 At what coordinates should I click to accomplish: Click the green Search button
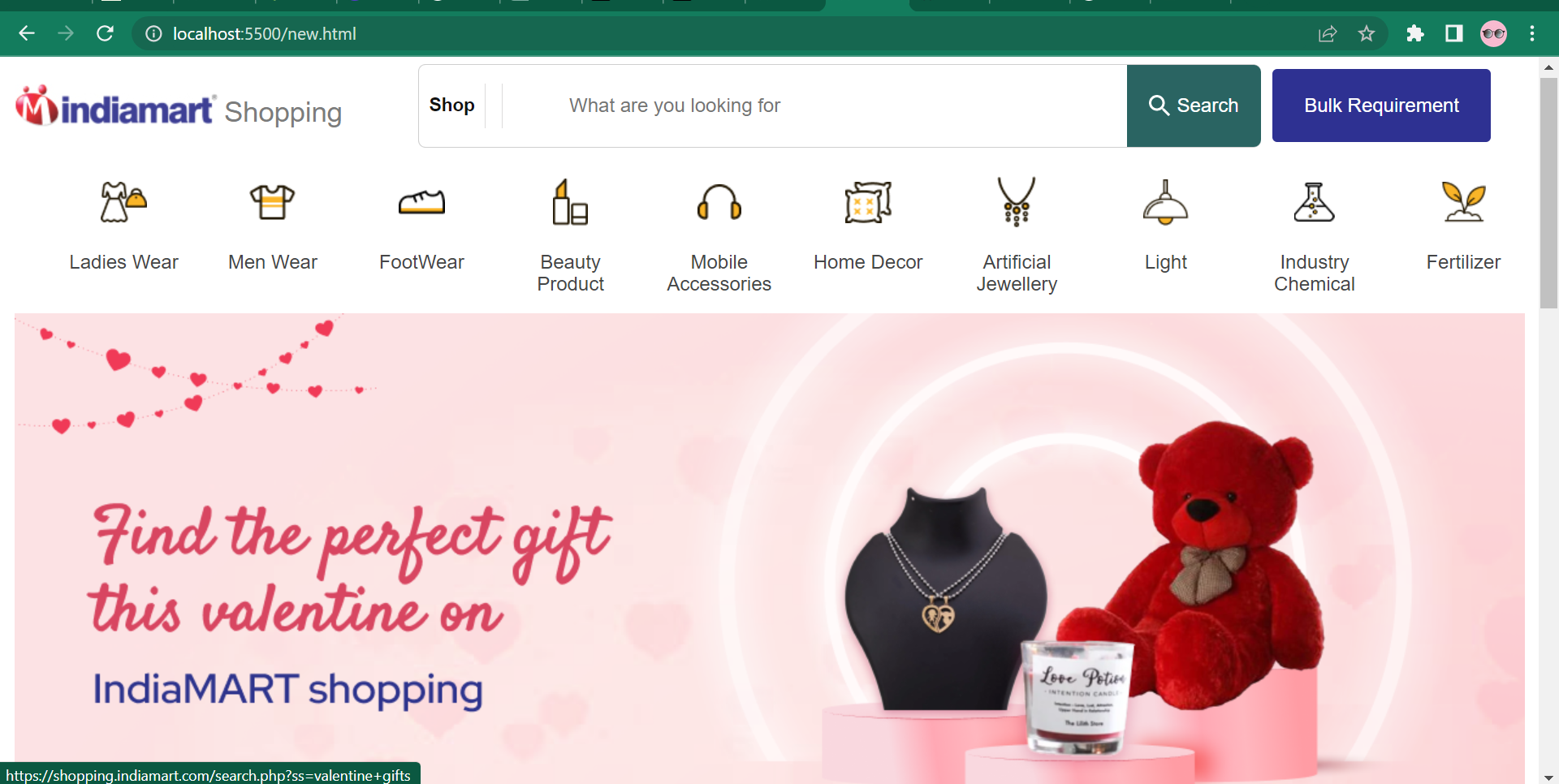(x=1194, y=106)
